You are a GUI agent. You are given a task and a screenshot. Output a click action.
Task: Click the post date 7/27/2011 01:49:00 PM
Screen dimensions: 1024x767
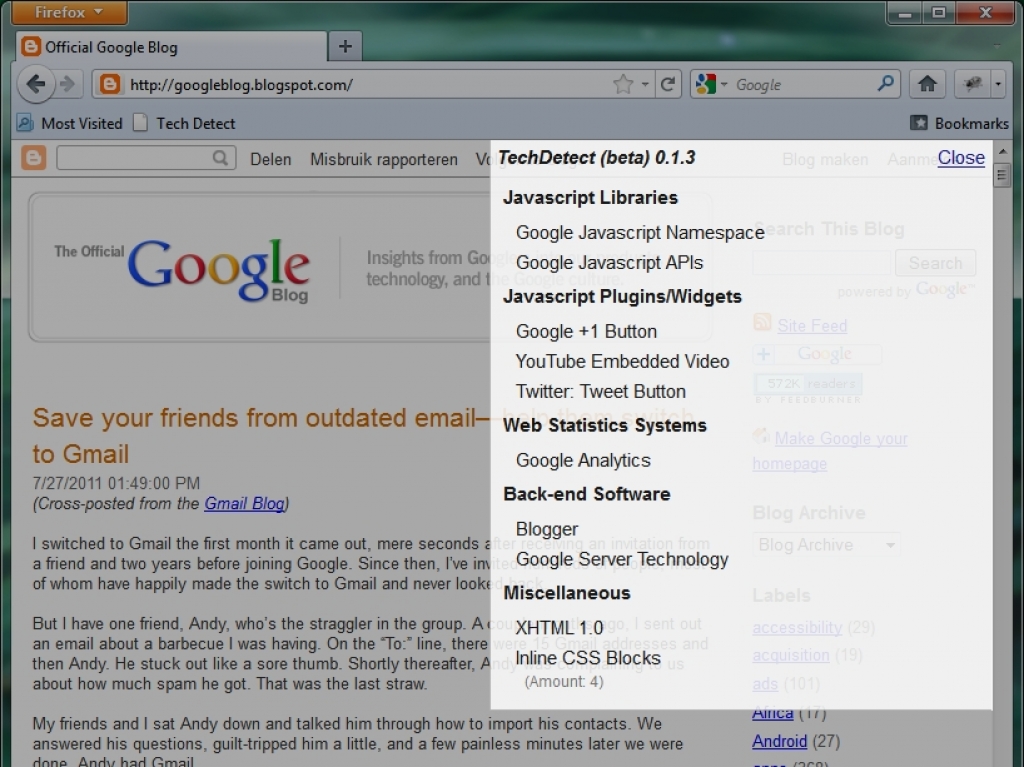(116, 483)
